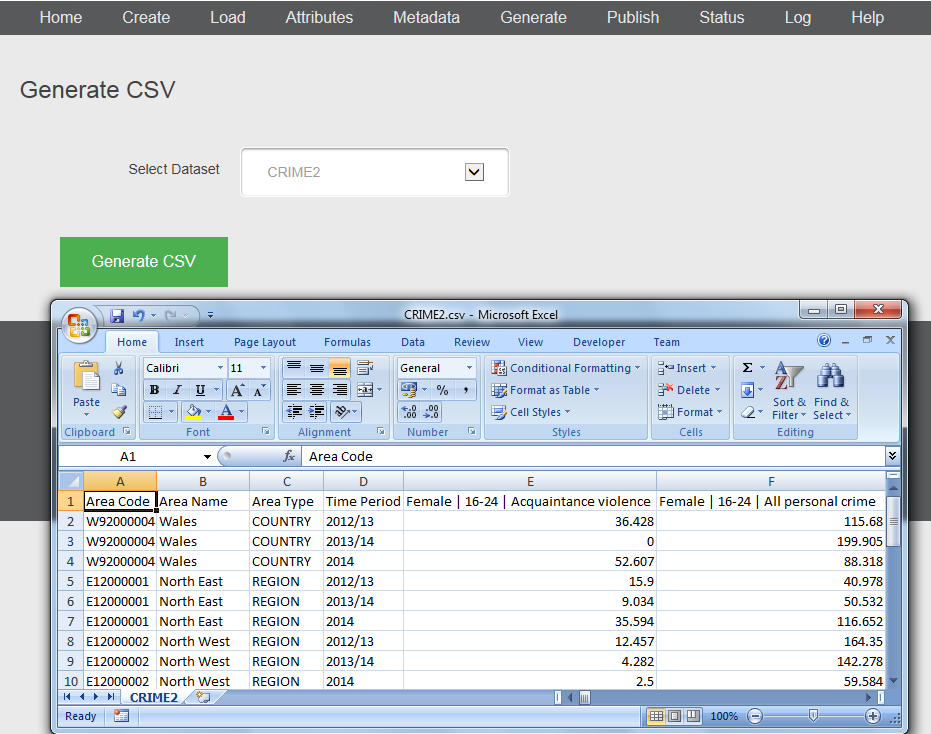Click the Merge and Center icon

click(365, 390)
